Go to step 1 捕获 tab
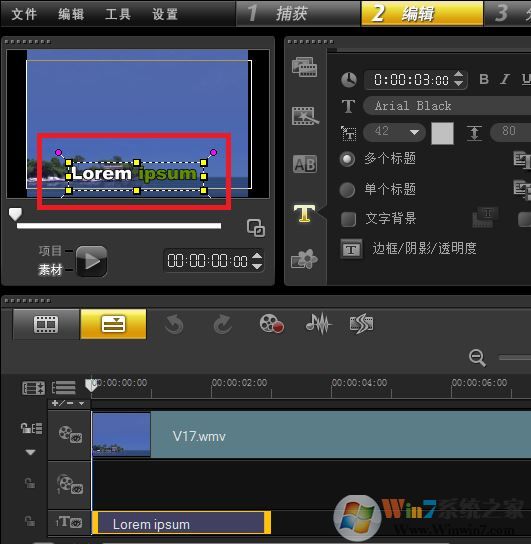 click(x=298, y=14)
